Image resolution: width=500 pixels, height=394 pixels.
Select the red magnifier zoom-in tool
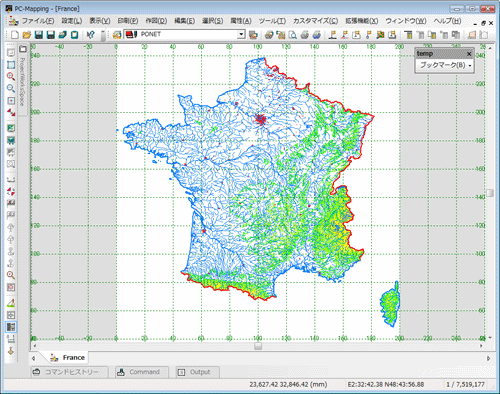pos(11,76)
